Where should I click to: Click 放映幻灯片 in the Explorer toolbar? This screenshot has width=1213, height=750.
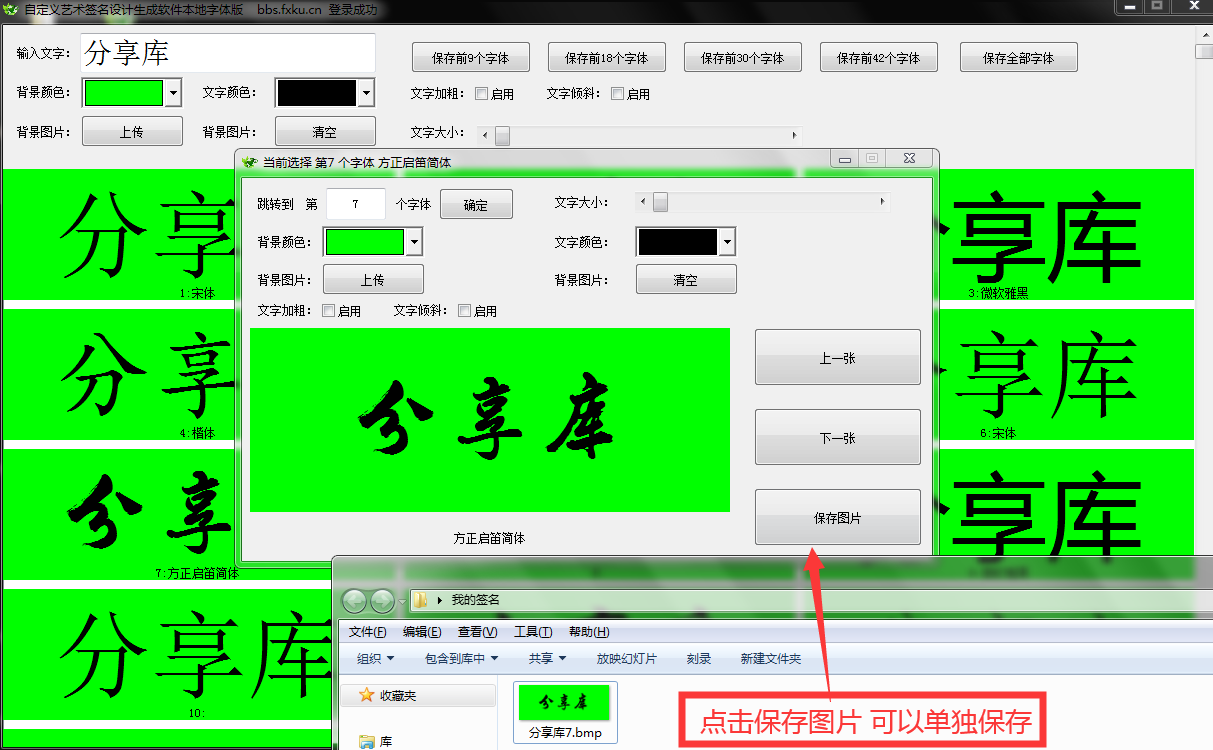[x=627, y=658]
